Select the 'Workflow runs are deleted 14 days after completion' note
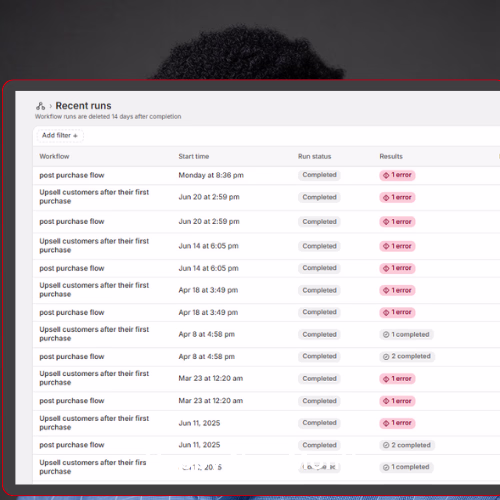Image resolution: width=500 pixels, height=500 pixels. click(x=108, y=117)
